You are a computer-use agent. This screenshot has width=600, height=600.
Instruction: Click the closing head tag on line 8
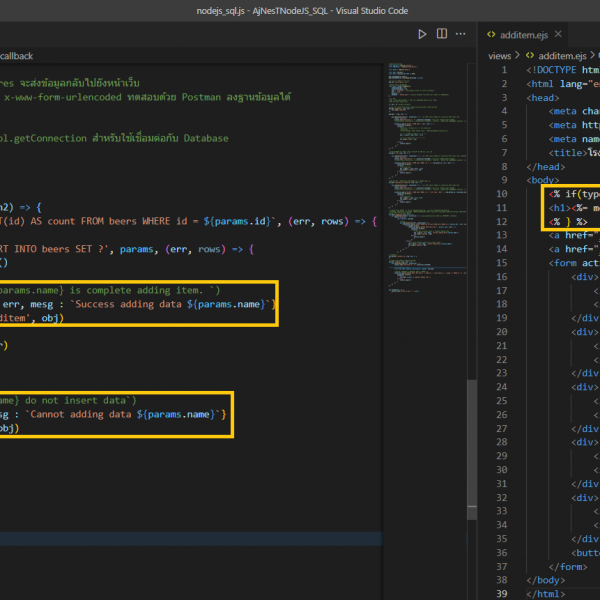(x=545, y=166)
